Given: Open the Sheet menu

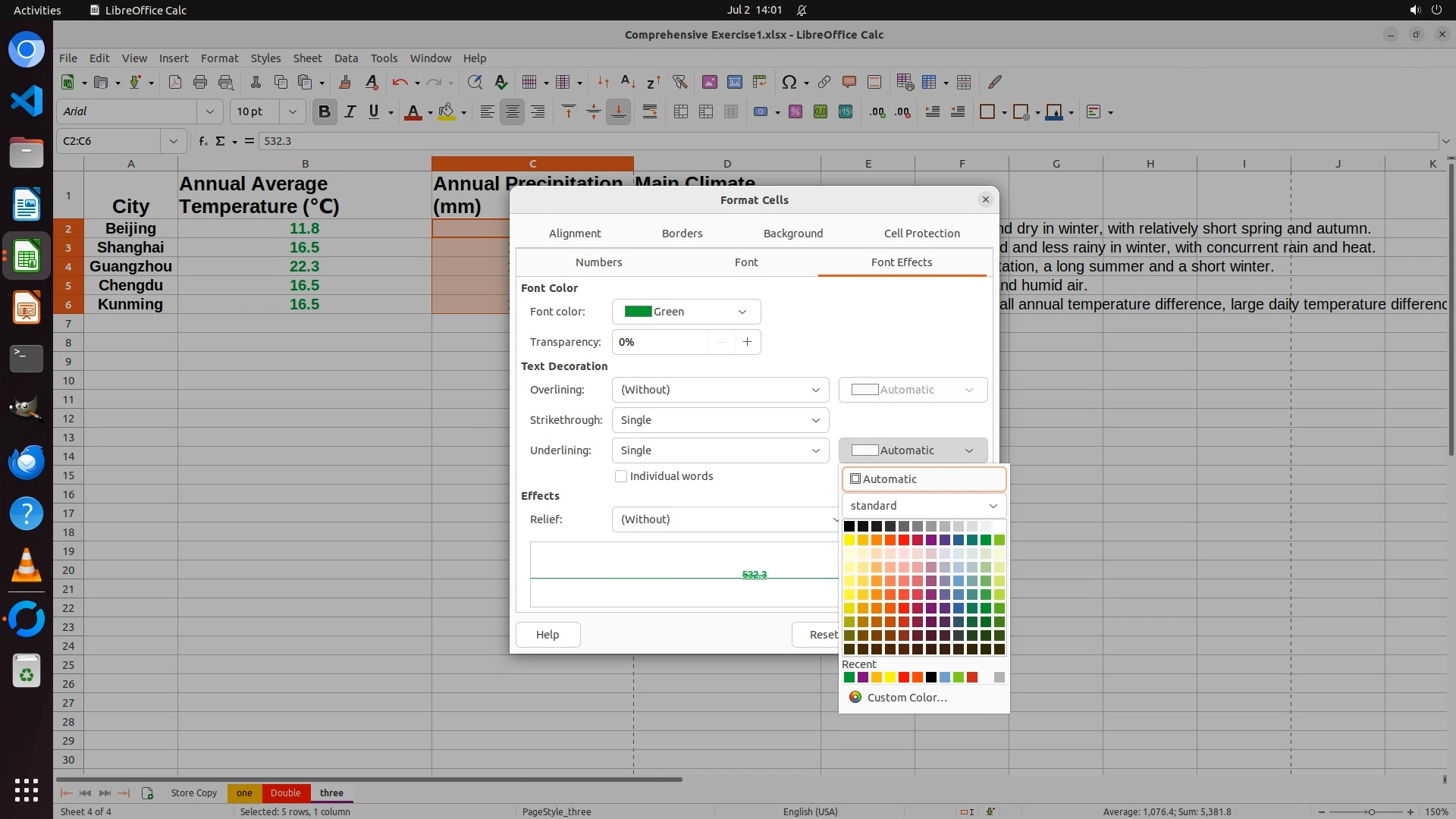Looking at the screenshot, I should tap(307, 58).
